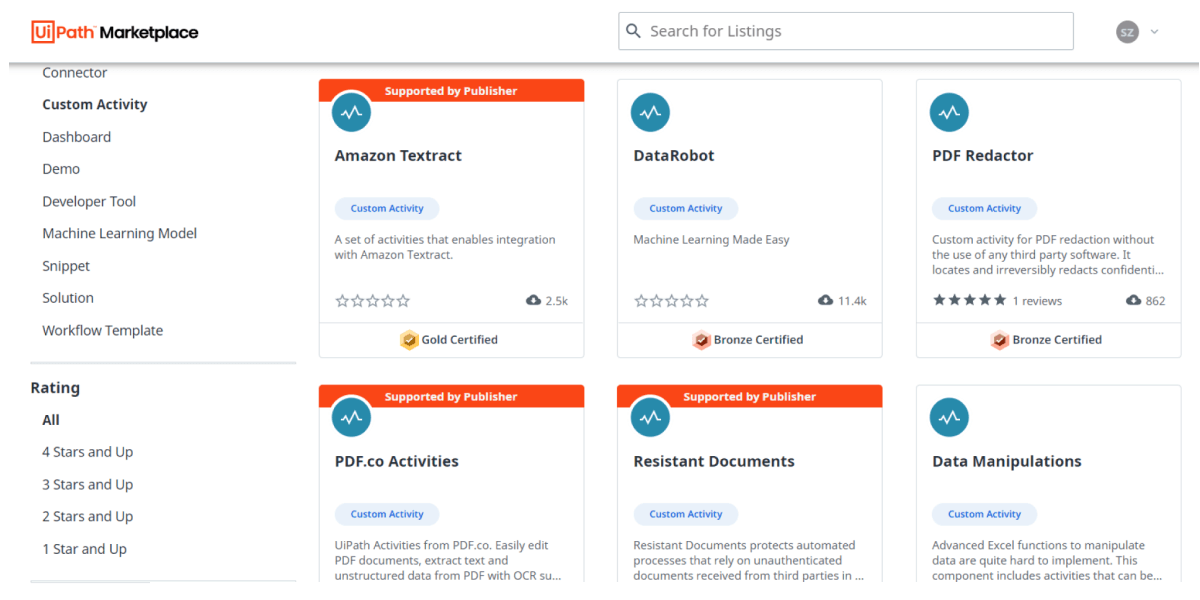Open the Data Manipulations listing title

pyautogui.click(x=1006, y=462)
